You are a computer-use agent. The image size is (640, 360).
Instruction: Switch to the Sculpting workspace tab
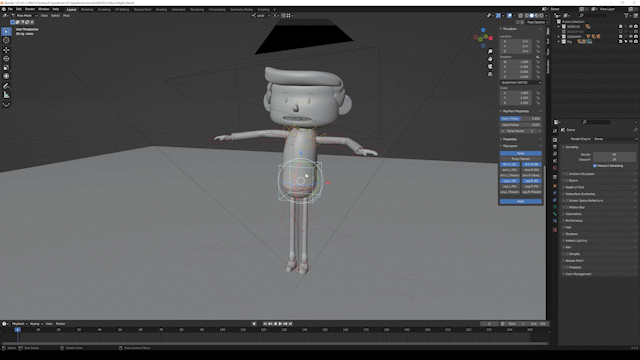pyautogui.click(x=104, y=9)
